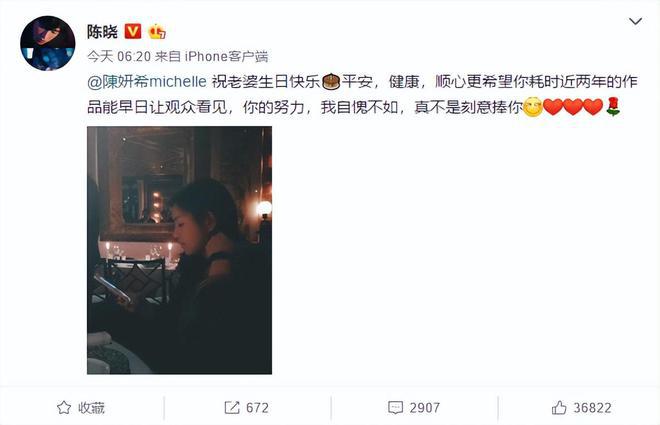The width and height of the screenshot is (660, 425).
Task: Click the username 陈晓
Action: [102, 32]
